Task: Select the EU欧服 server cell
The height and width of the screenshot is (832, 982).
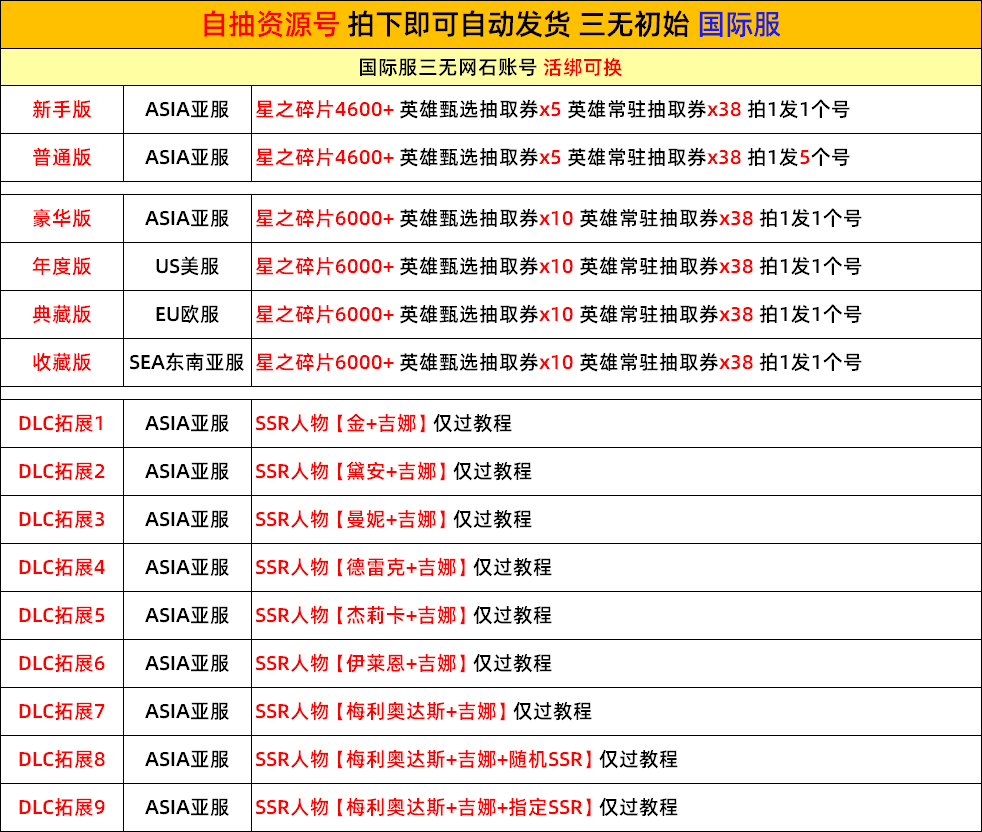Action: [x=187, y=314]
